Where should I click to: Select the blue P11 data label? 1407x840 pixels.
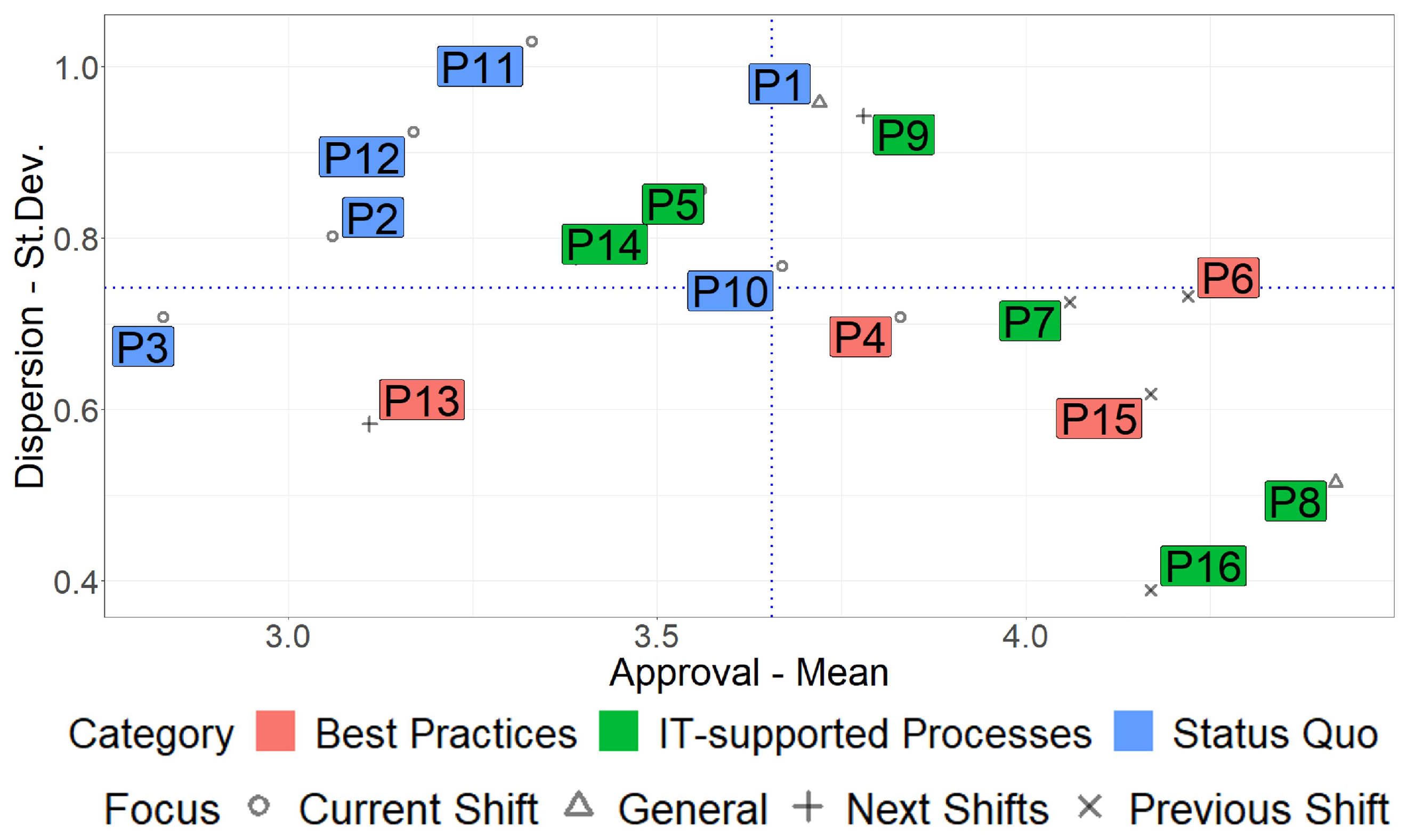[x=480, y=67]
